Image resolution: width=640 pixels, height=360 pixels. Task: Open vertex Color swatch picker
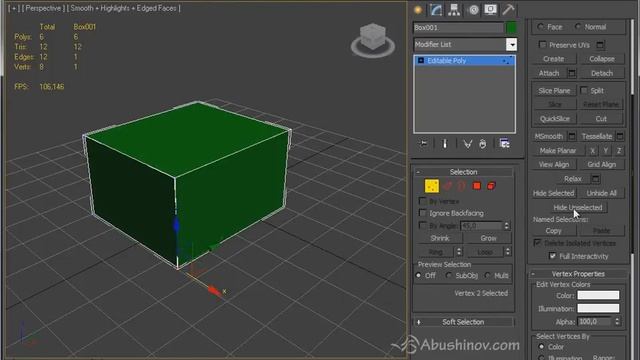(598, 295)
